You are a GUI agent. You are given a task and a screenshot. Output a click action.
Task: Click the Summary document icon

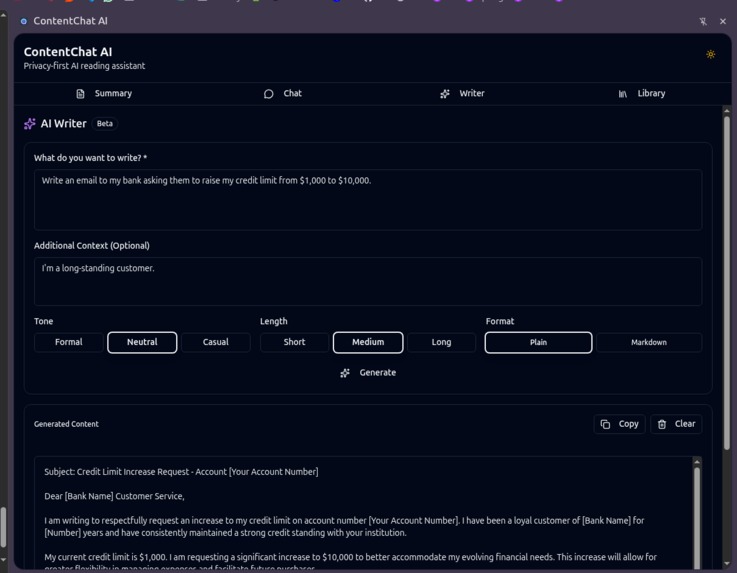pyautogui.click(x=80, y=94)
